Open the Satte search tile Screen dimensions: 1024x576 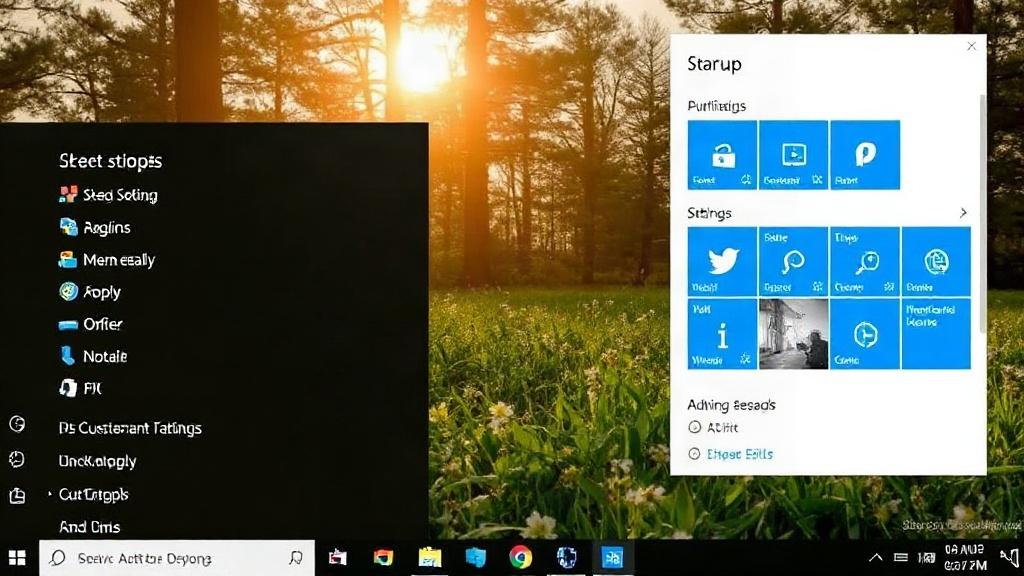[x=793, y=261]
